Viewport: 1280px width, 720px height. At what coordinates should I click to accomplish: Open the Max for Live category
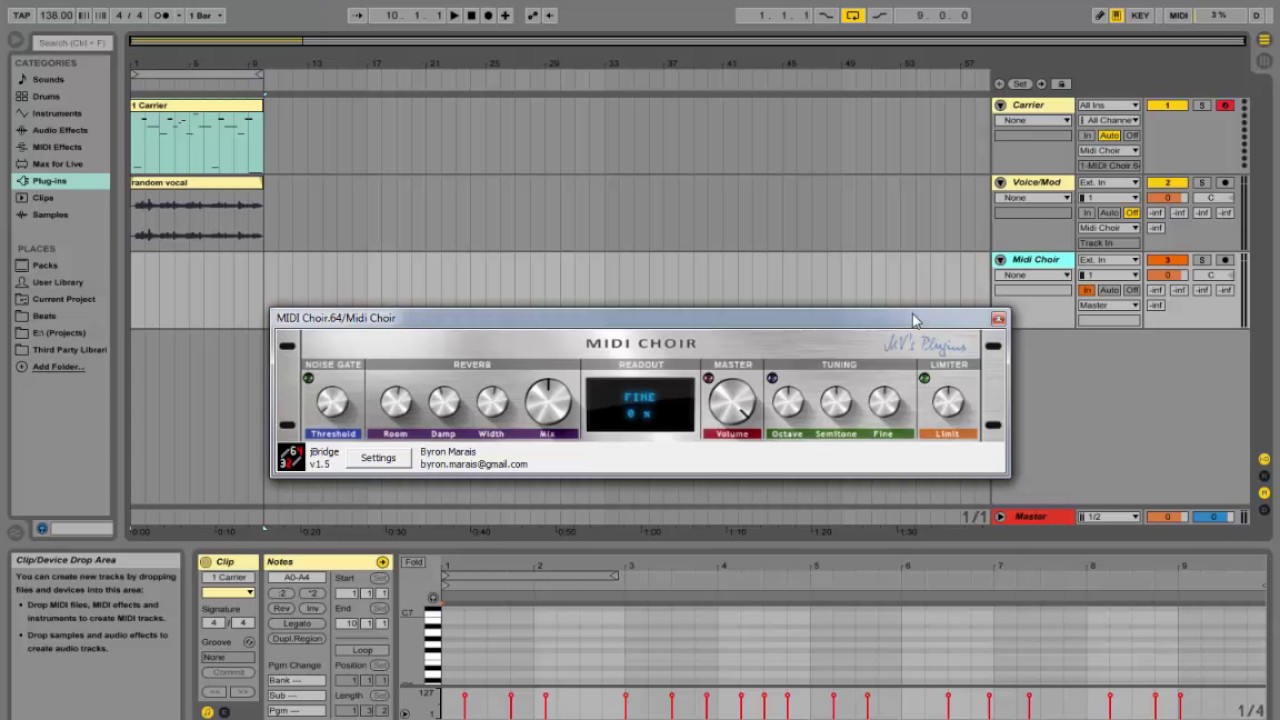tap(58, 164)
